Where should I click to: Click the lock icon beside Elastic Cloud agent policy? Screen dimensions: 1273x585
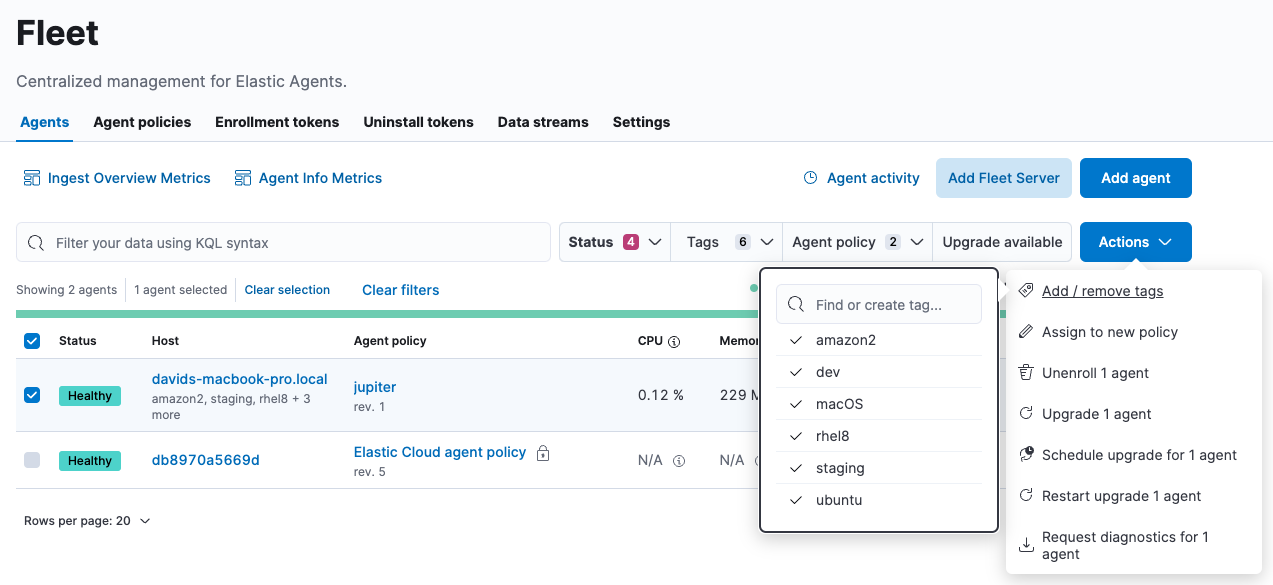(x=543, y=453)
